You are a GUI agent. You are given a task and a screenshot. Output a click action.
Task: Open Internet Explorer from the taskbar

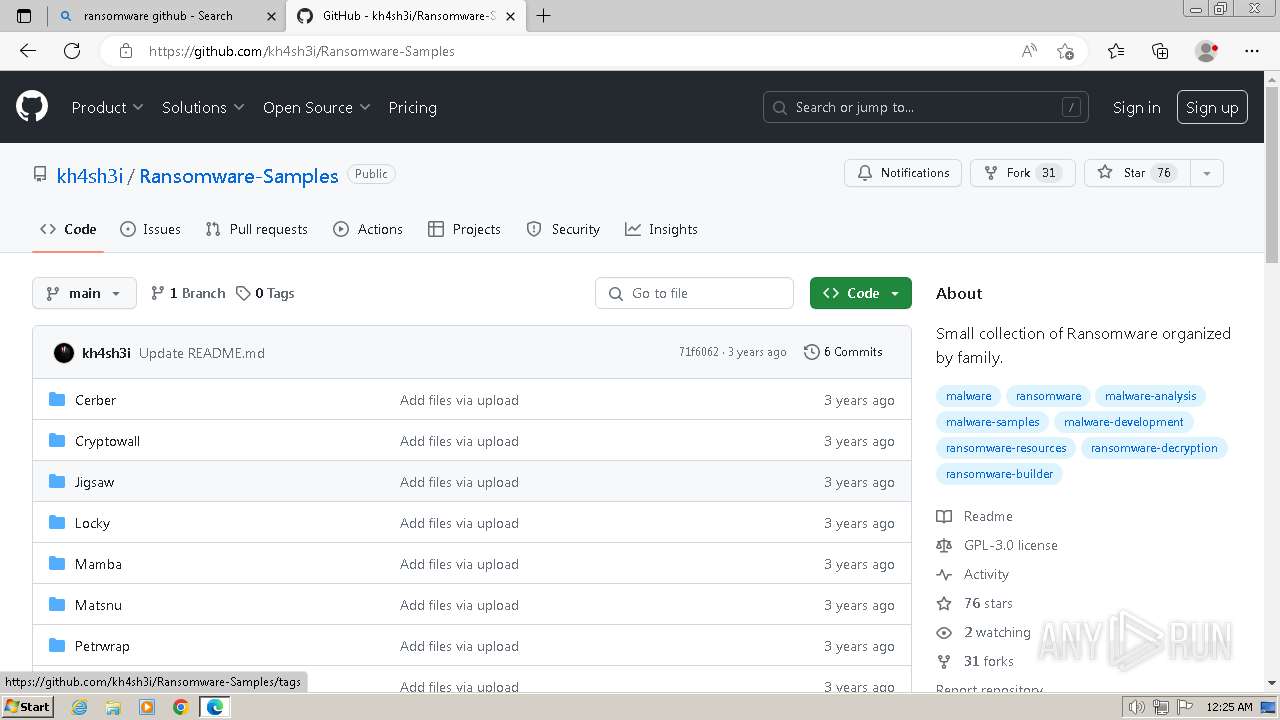coord(79,707)
